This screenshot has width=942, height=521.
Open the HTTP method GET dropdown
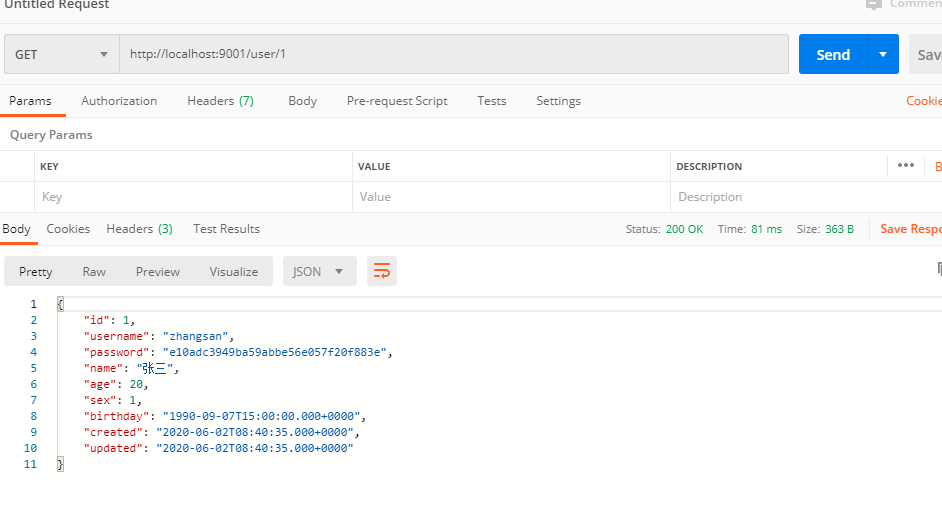(62, 54)
